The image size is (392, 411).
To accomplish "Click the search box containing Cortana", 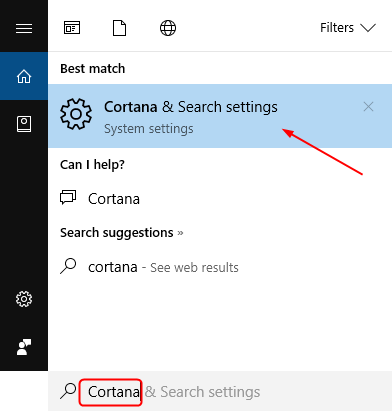I will tap(220, 392).
